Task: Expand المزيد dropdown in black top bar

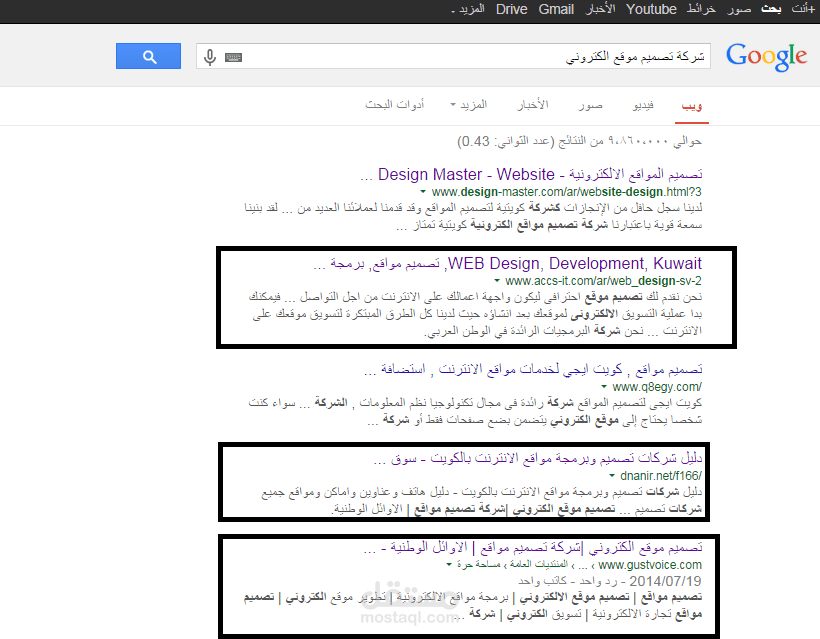Action: [468, 9]
